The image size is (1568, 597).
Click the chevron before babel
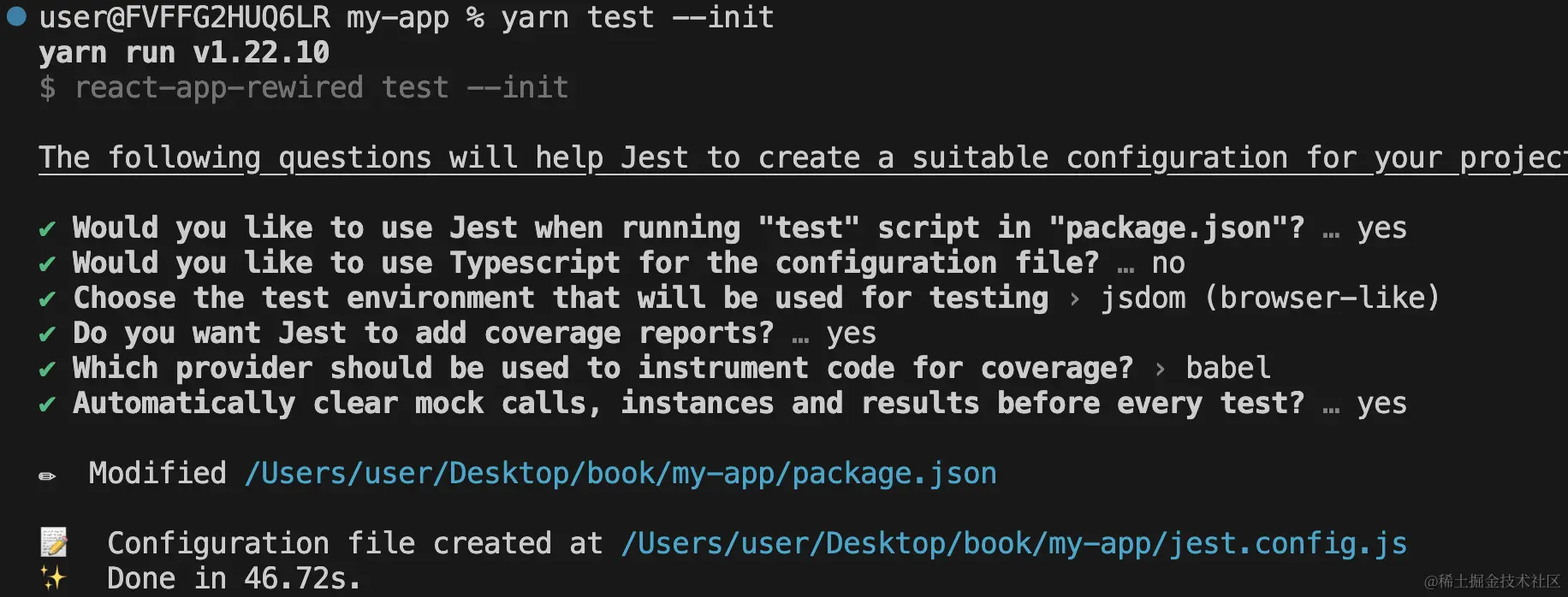pos(1160,369)
